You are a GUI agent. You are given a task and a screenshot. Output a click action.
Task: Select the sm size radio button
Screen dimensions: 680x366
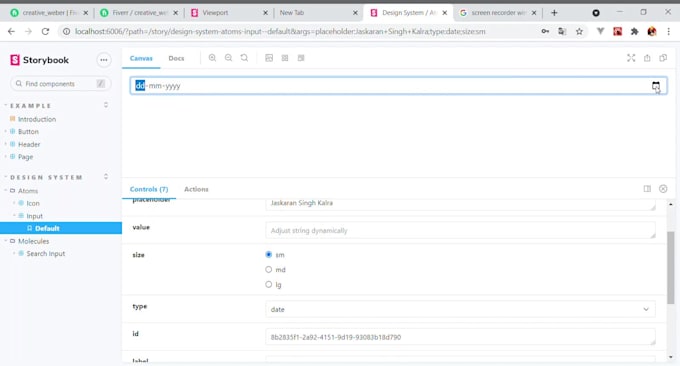click(x=268, y=255)
